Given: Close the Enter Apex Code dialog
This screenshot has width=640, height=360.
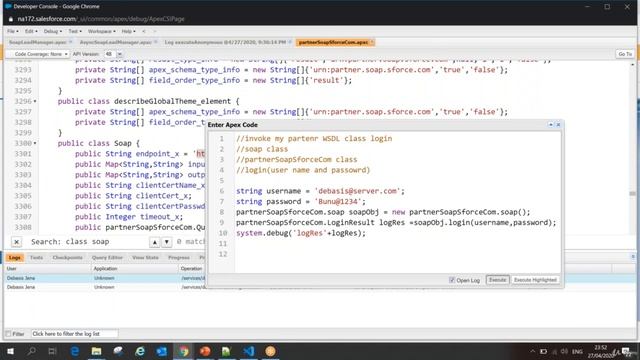Looking at the screenshot, I should click(558, 124).
